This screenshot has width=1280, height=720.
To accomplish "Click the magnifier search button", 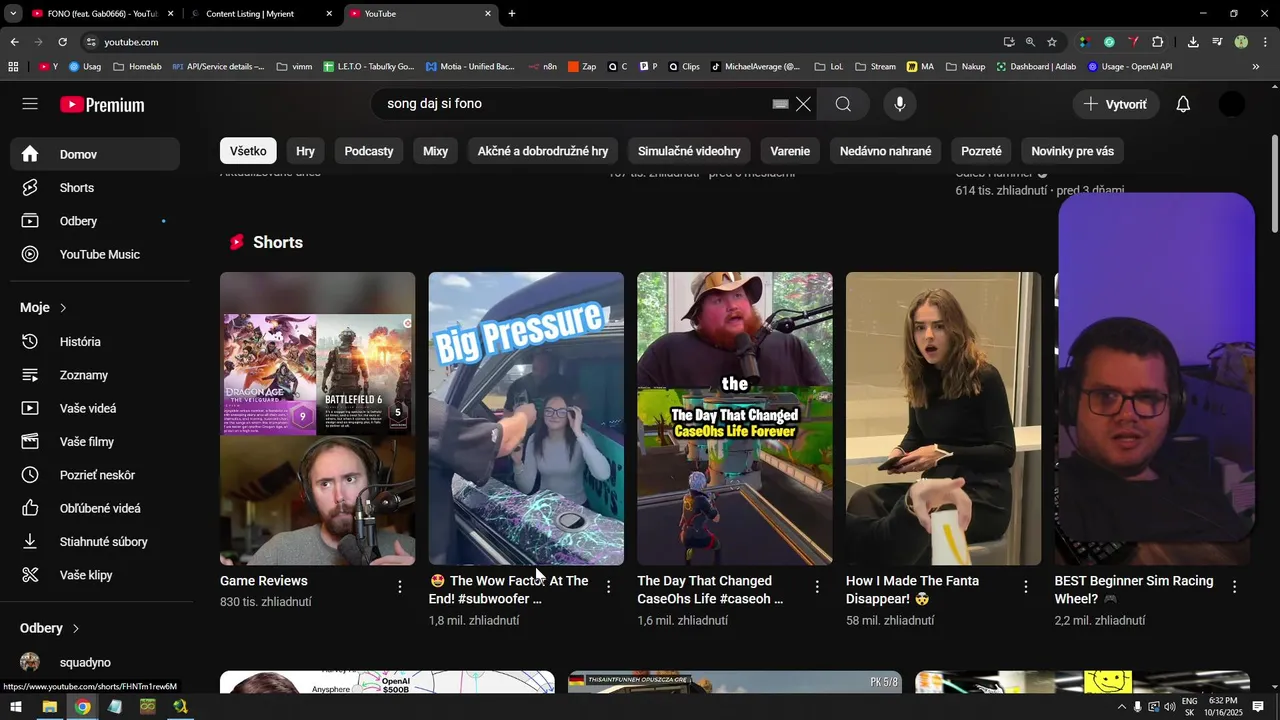I will [x=843, y=104].
